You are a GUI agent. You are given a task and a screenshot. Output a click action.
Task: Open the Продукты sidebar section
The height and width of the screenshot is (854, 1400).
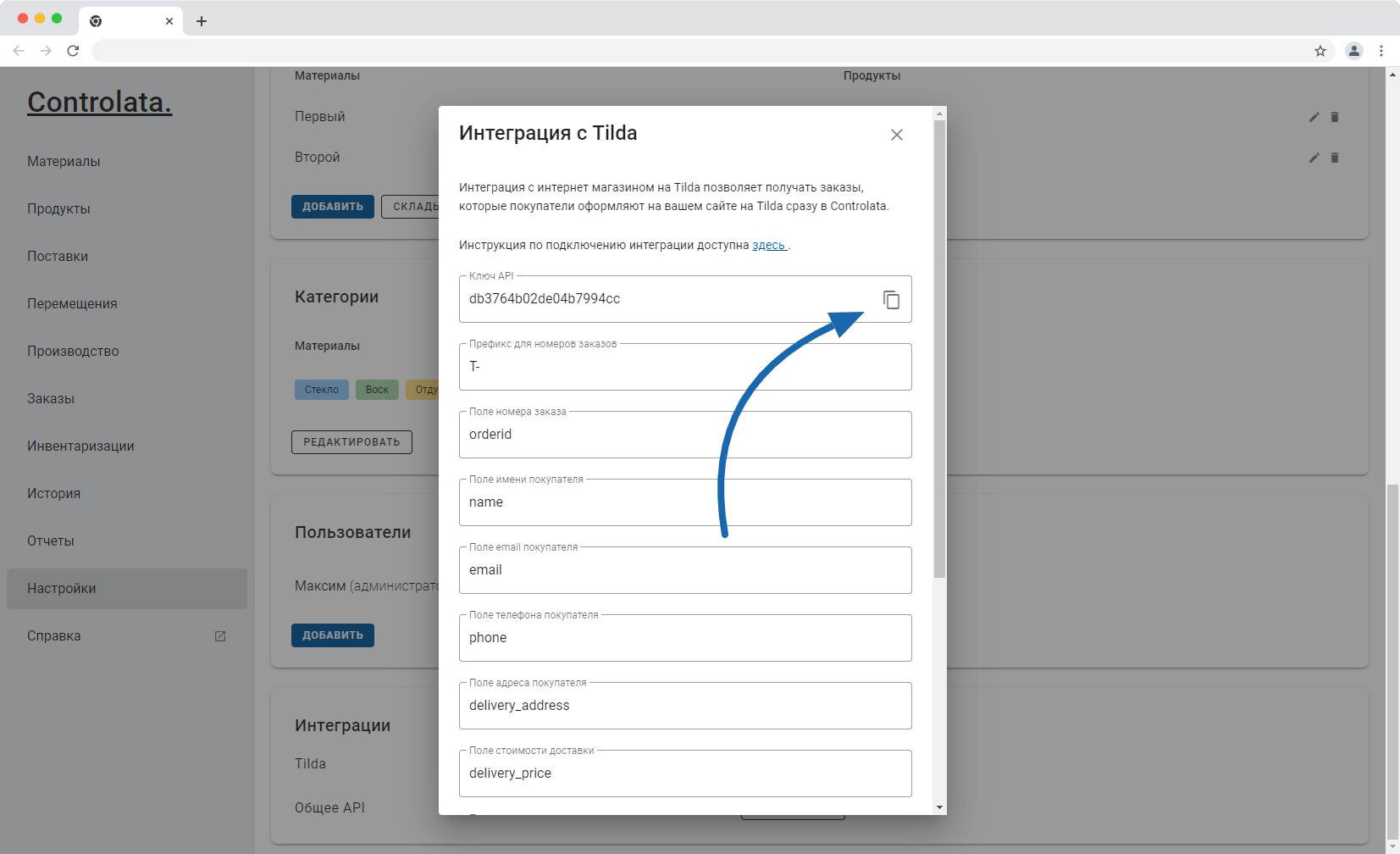coord(127,208)
